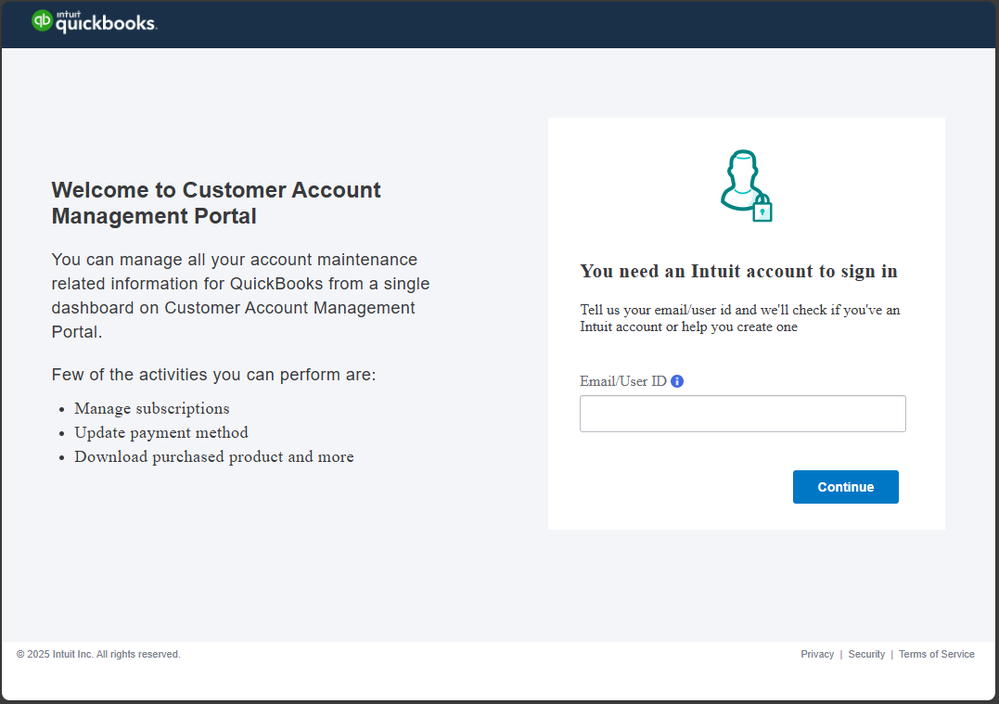This screenshot has height=704, width=999.
Task: Click the Manage subscriptions bullet item
Action: 152,408
